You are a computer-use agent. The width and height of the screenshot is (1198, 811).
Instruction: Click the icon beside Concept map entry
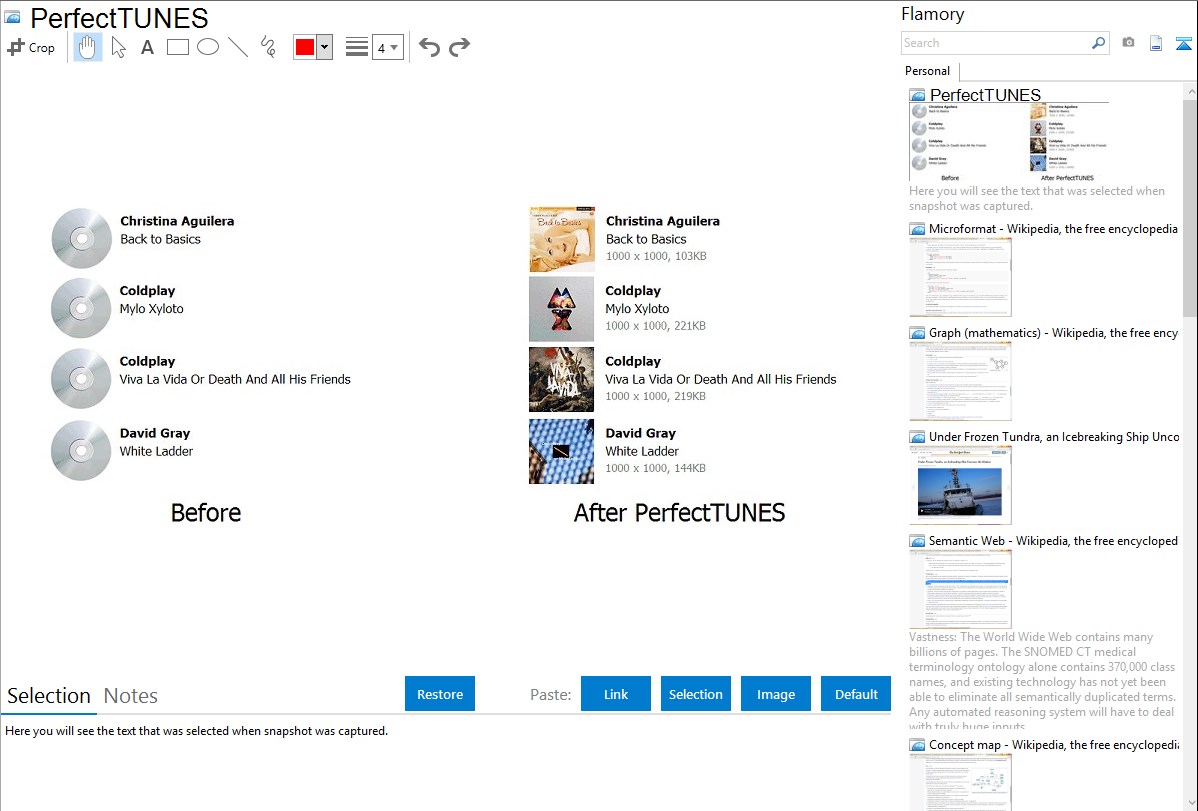pos(918,745)
